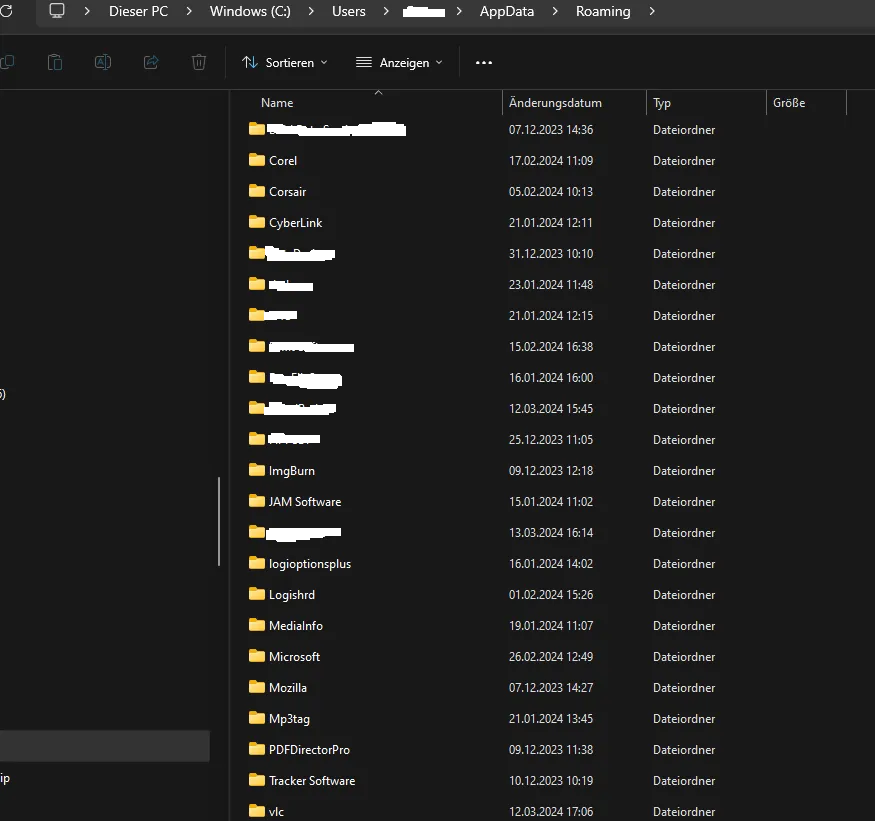The width and height of the screenshot is (875, 821).
Task: Expand chevron after Roaming in breadcrumb
Action: (652, 11)
